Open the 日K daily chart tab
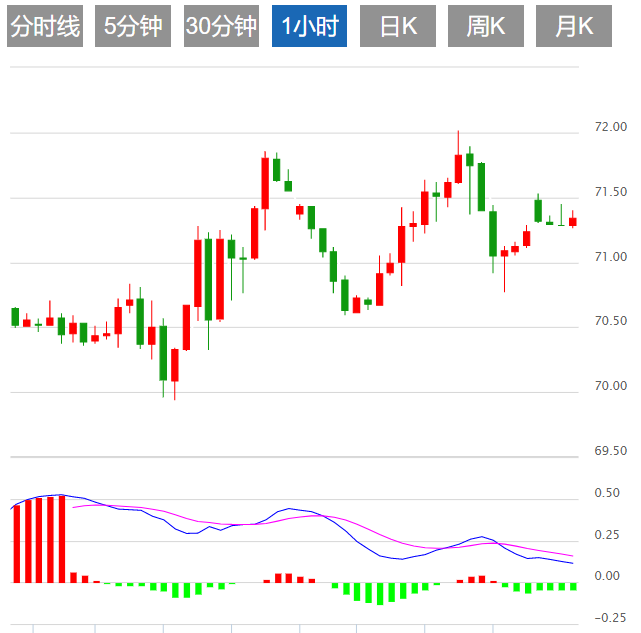Image resolution: width=641 pixels, height=633 pixels. tap(398, 26)
